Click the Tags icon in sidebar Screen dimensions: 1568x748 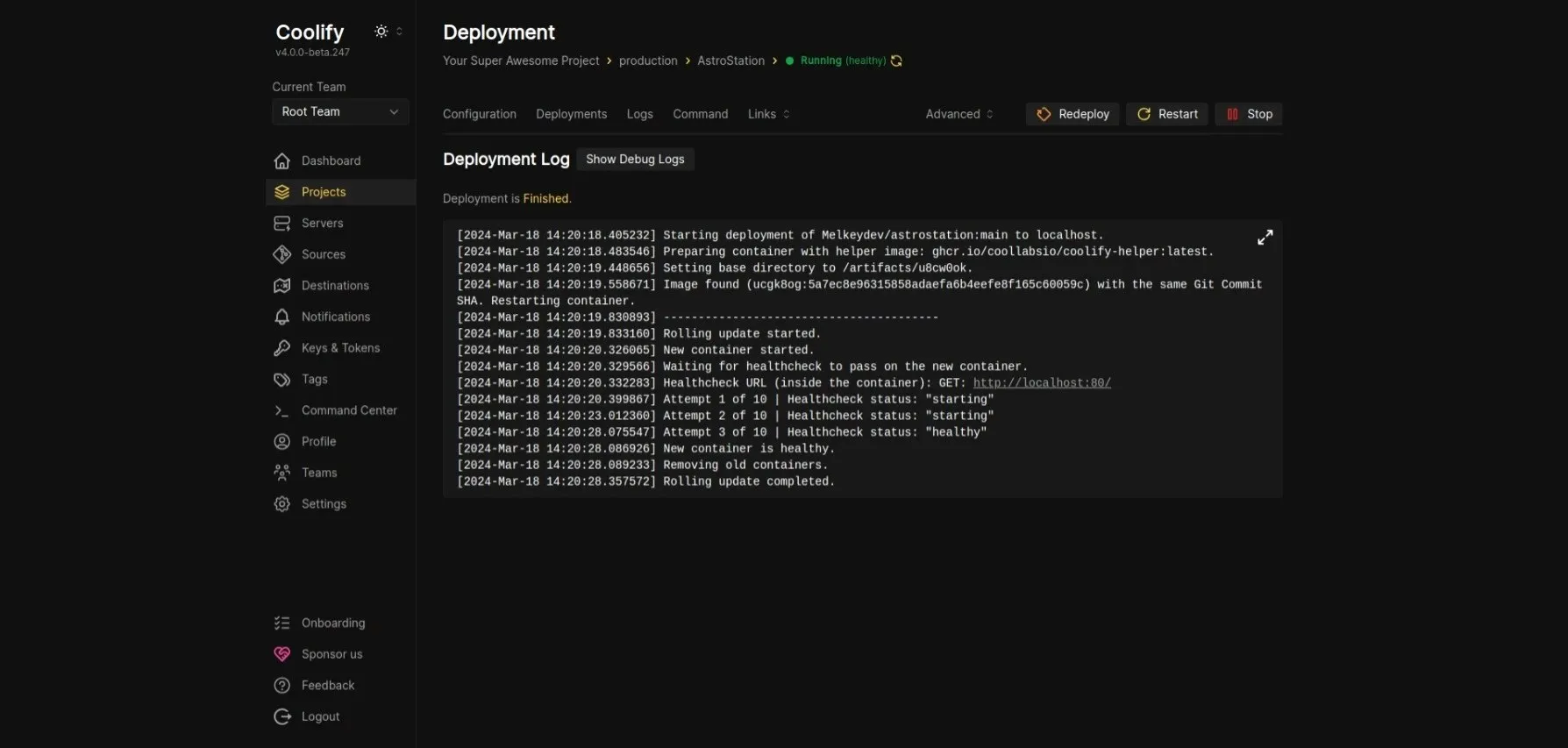coord(282,380)
